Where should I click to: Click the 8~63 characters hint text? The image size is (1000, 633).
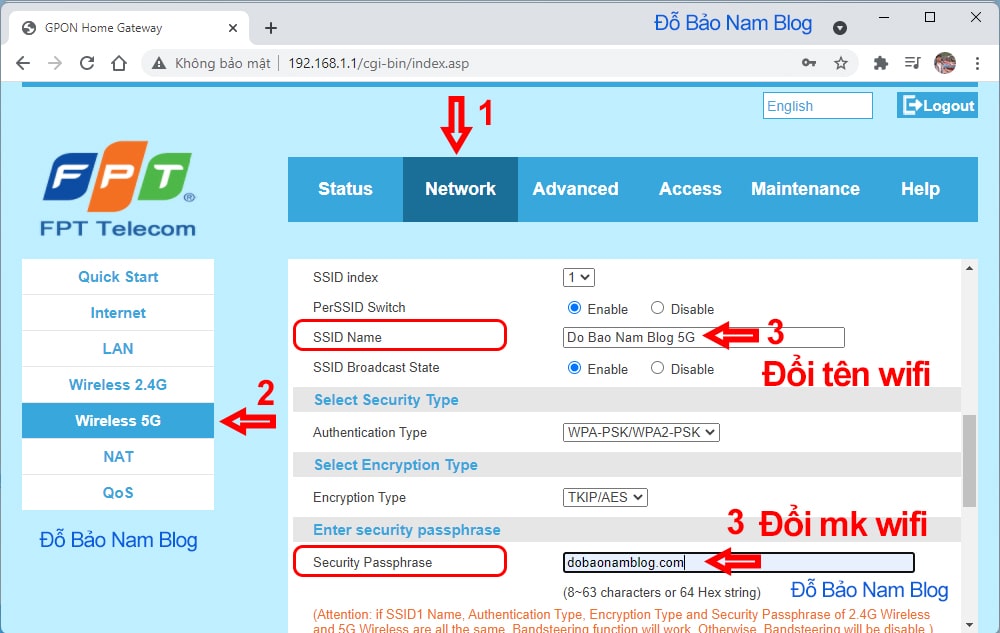661,592
